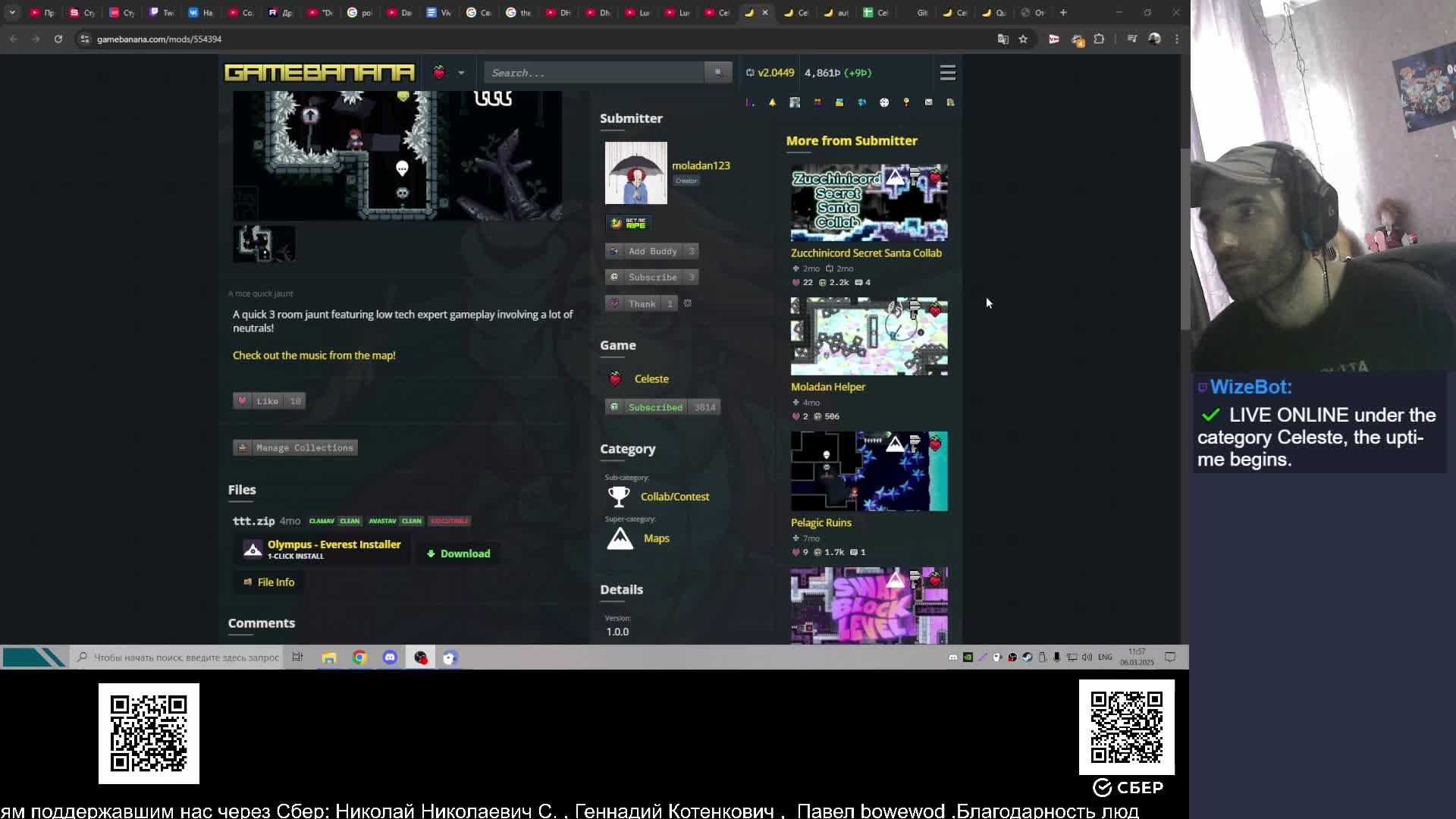Toggle Like on this mod

point(268,401)
